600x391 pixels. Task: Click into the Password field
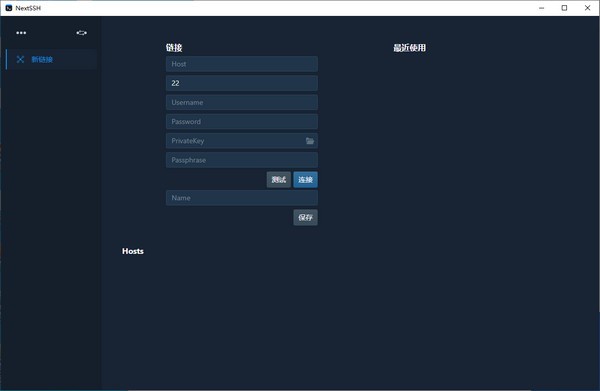(241, 121)
